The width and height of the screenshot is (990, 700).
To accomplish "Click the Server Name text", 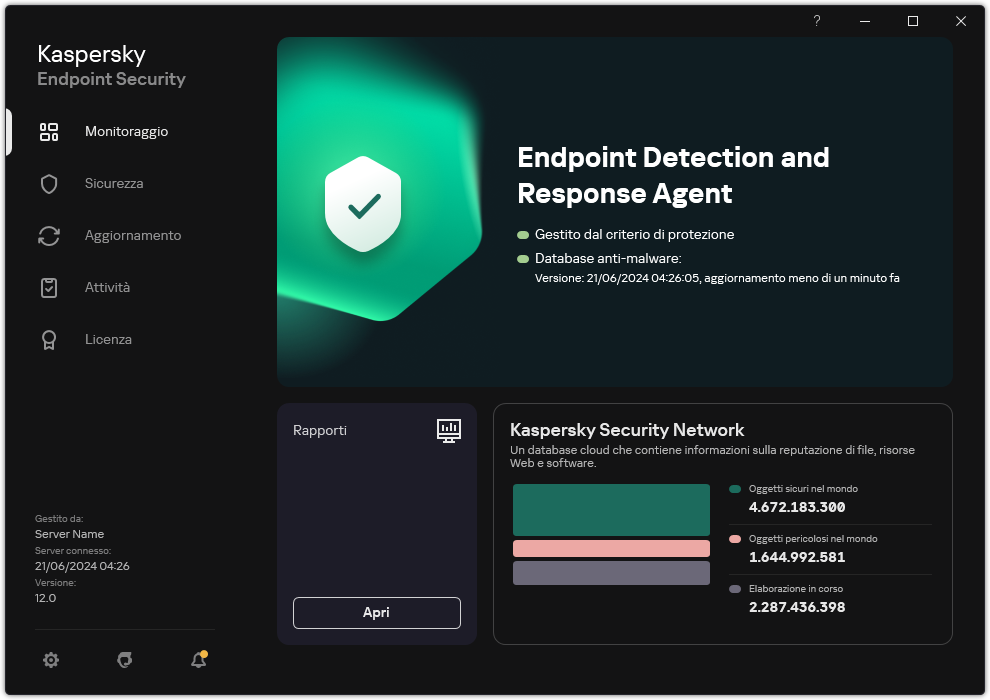I will point(69,534).
